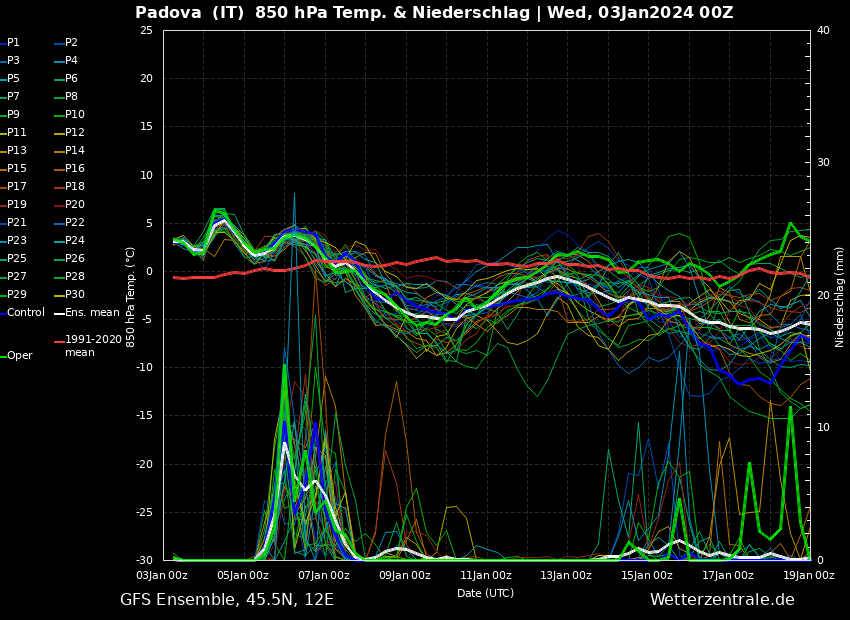Select legend entry P7

[x=10, y=96]
